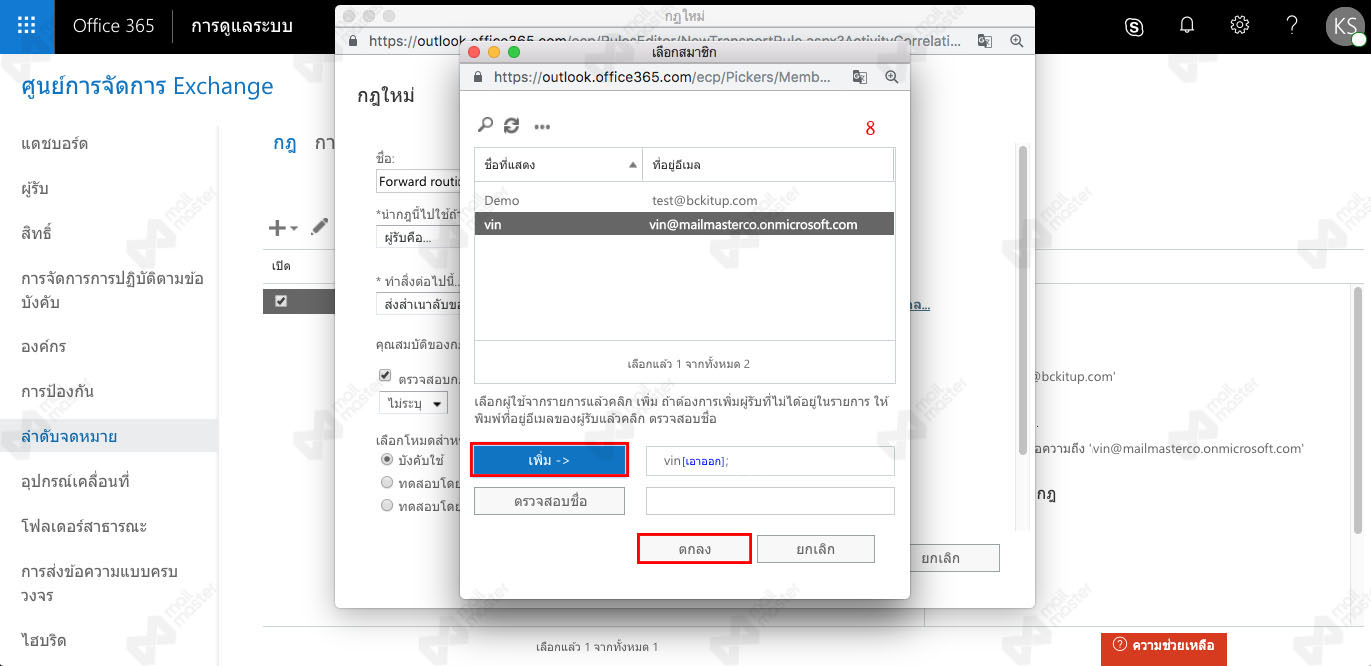The image size is (1371, 666).
Task: Open compliance management nav item
Action: click(x=112, y=290)
